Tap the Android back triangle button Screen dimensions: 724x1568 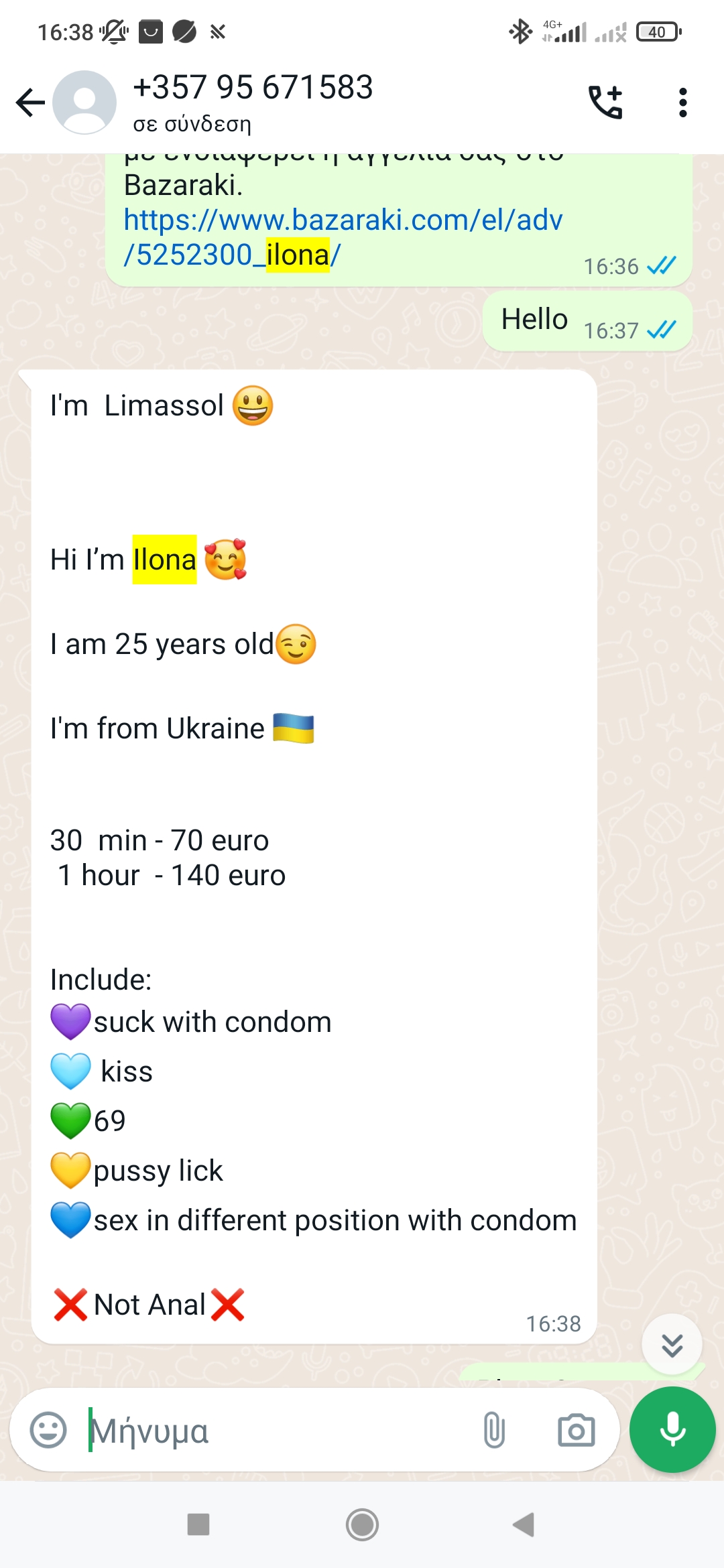[x=524, y=1524]
